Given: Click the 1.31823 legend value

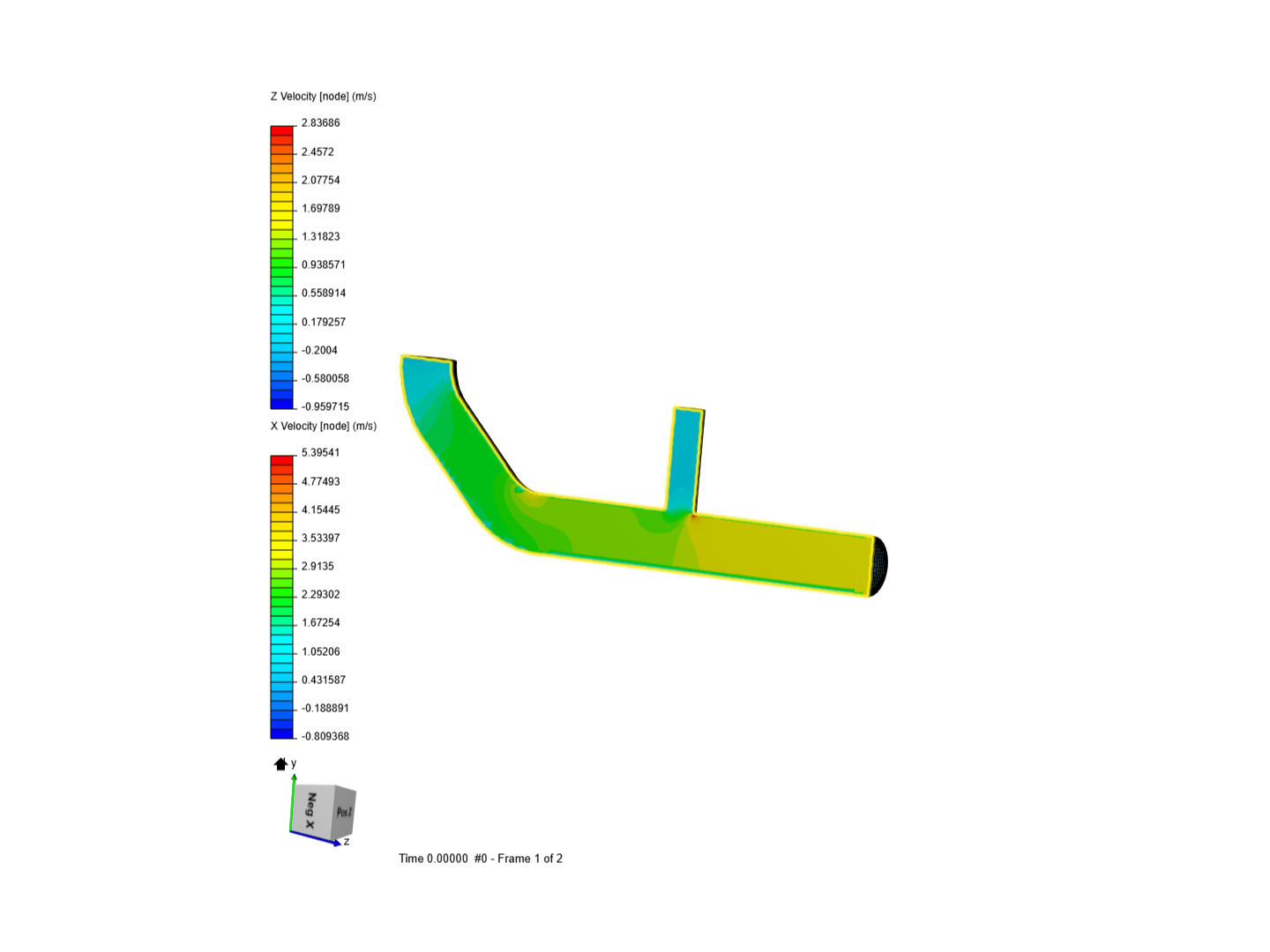Looking at the screenshot, I should (x=320, y=236).
